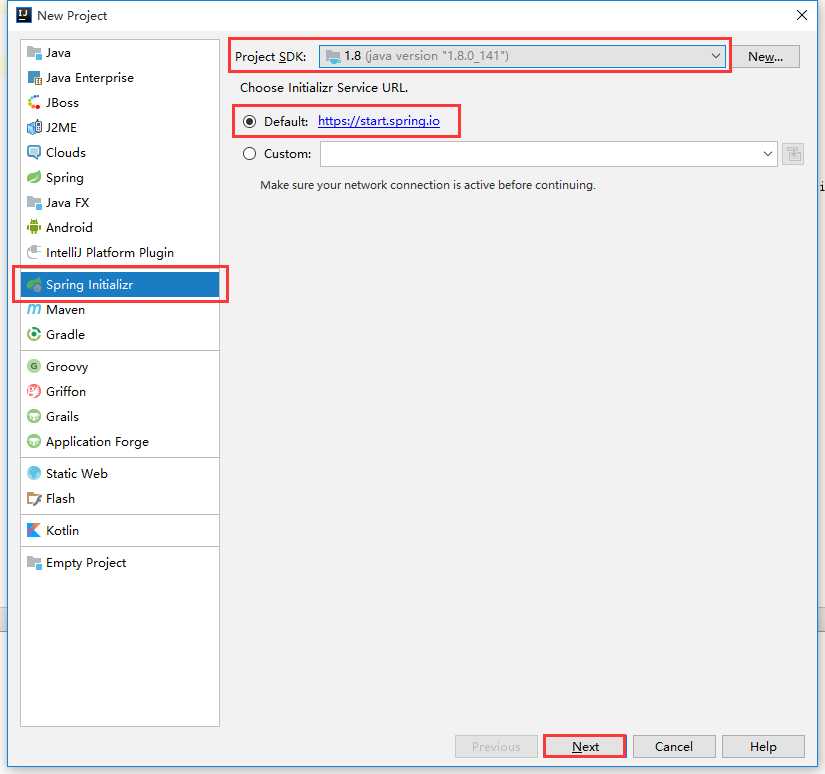Select Groovy label in list
The image size is (825, 774).
click(67, 367)
